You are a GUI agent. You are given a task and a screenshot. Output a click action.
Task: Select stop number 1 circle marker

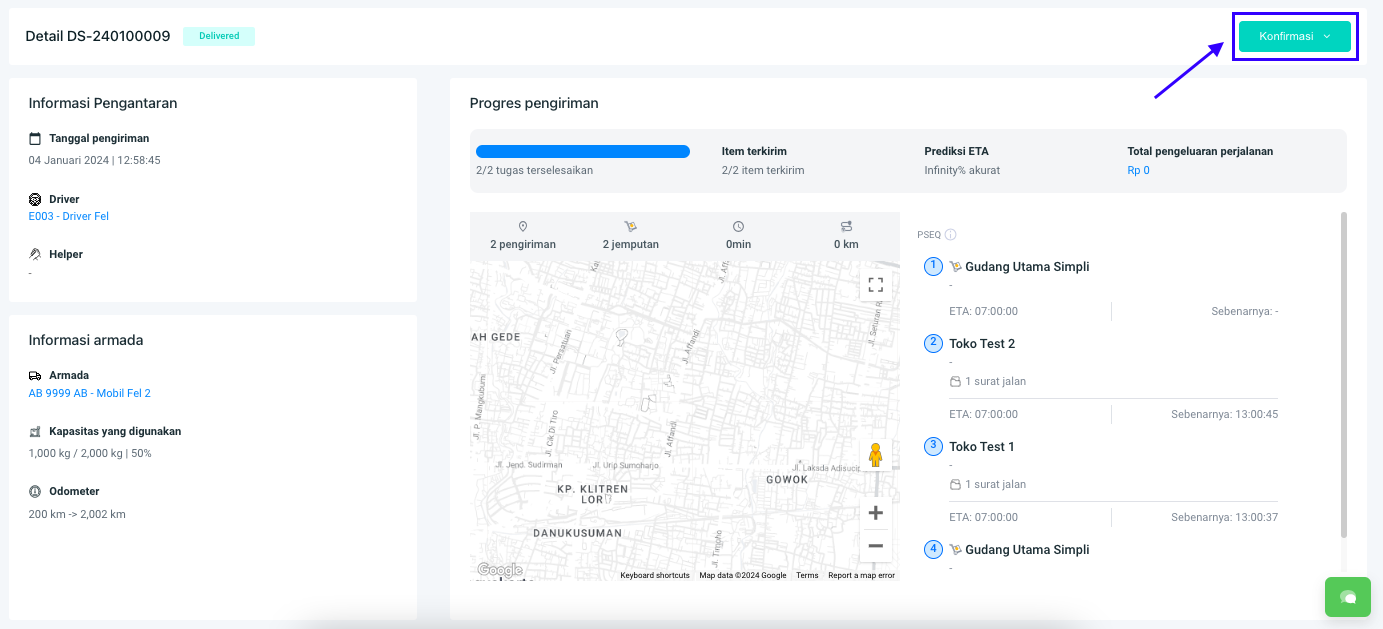(x=933, y=266)
